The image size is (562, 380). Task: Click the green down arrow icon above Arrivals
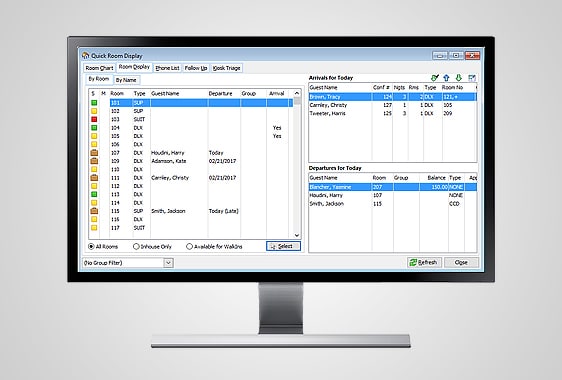click(x=458, y=77)
